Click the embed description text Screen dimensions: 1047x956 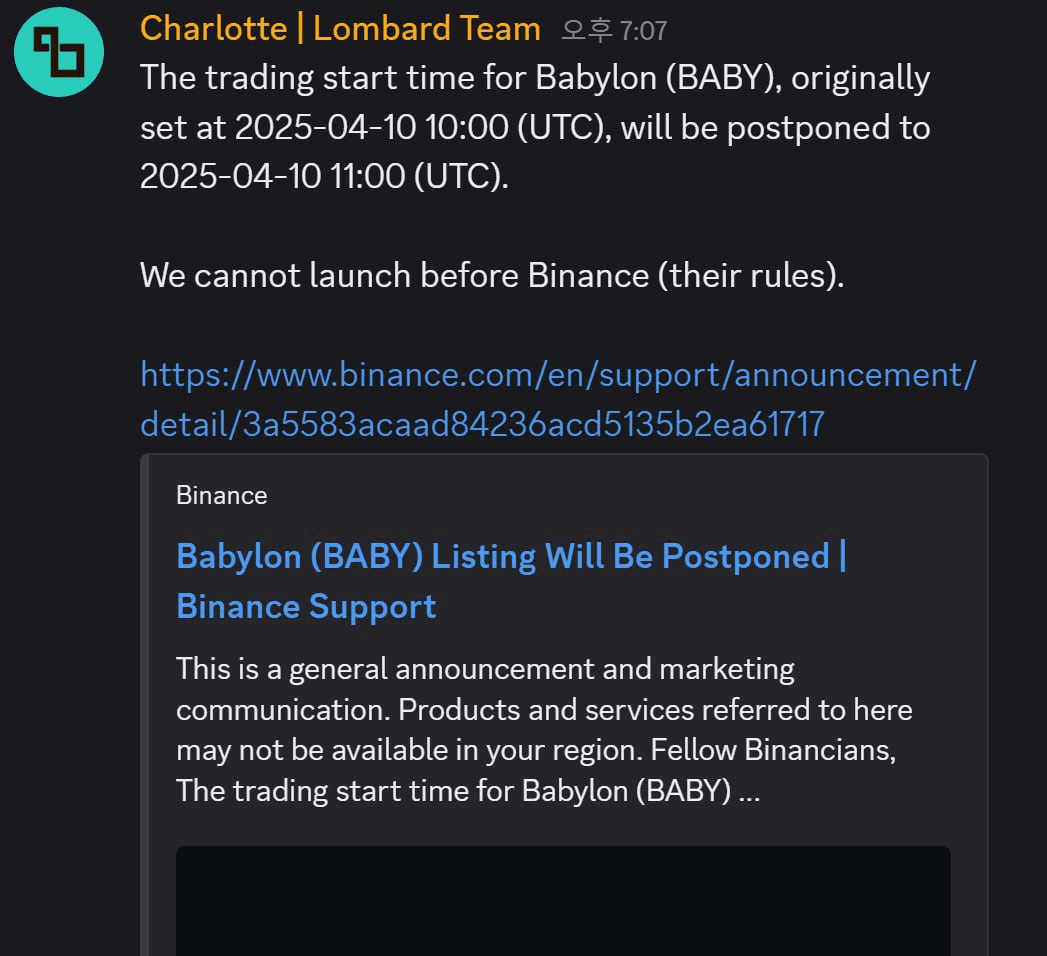click(x=544, y=729)
